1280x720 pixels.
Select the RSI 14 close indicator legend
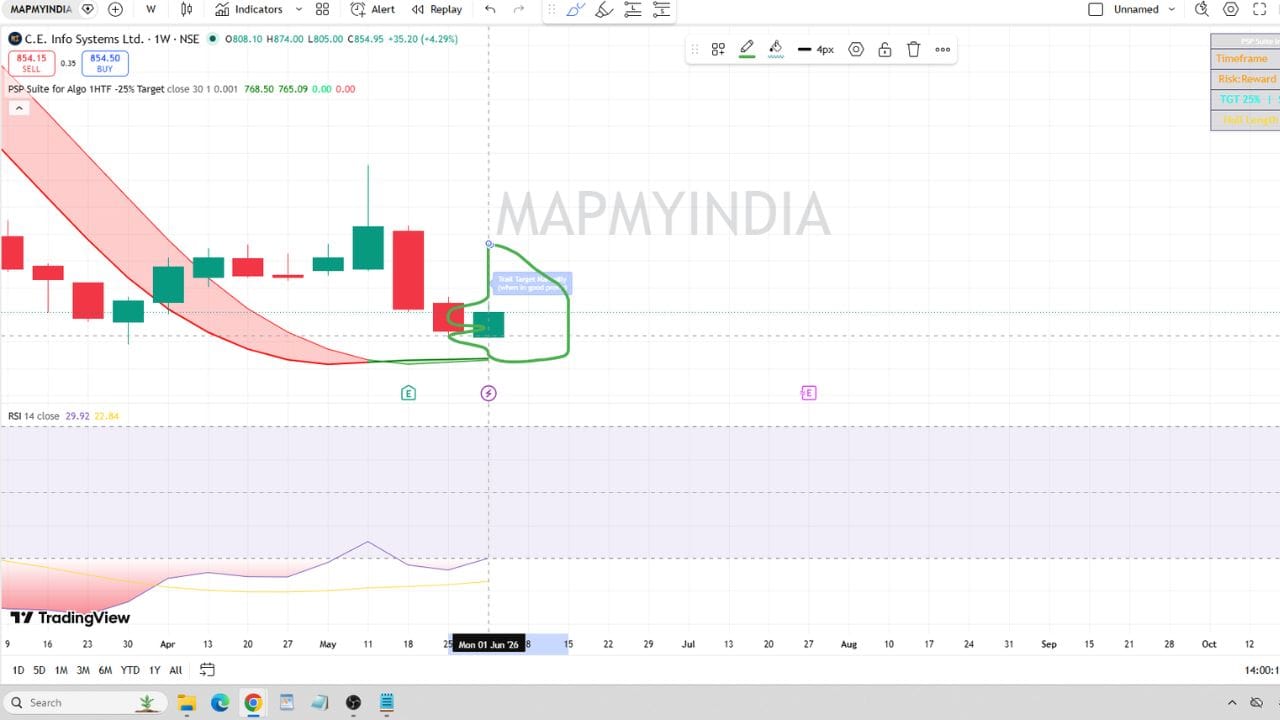[x=34, y=416]
